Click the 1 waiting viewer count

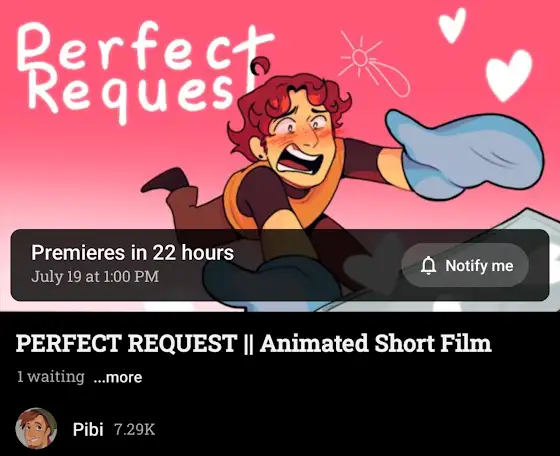coord(51,377)
